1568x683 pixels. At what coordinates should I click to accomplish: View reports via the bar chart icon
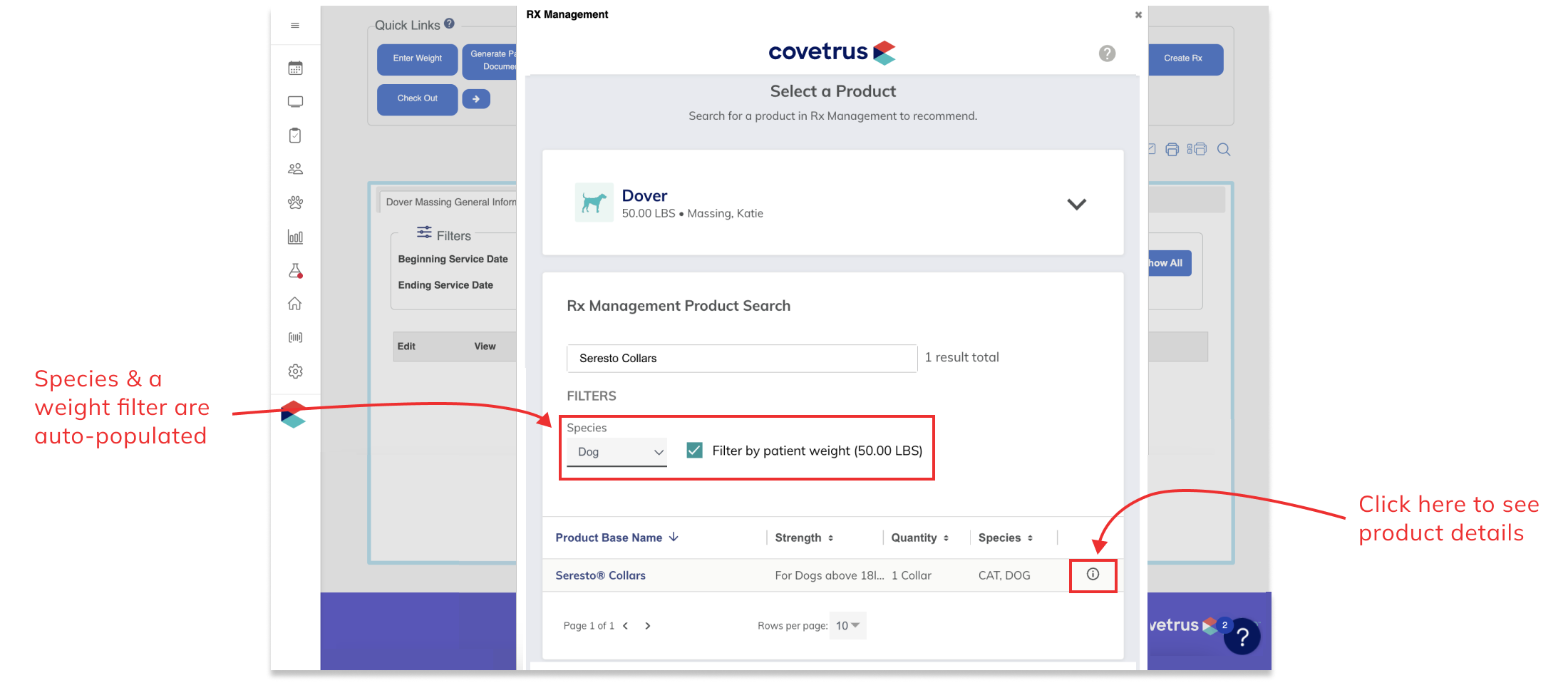(x=295, y=237)
